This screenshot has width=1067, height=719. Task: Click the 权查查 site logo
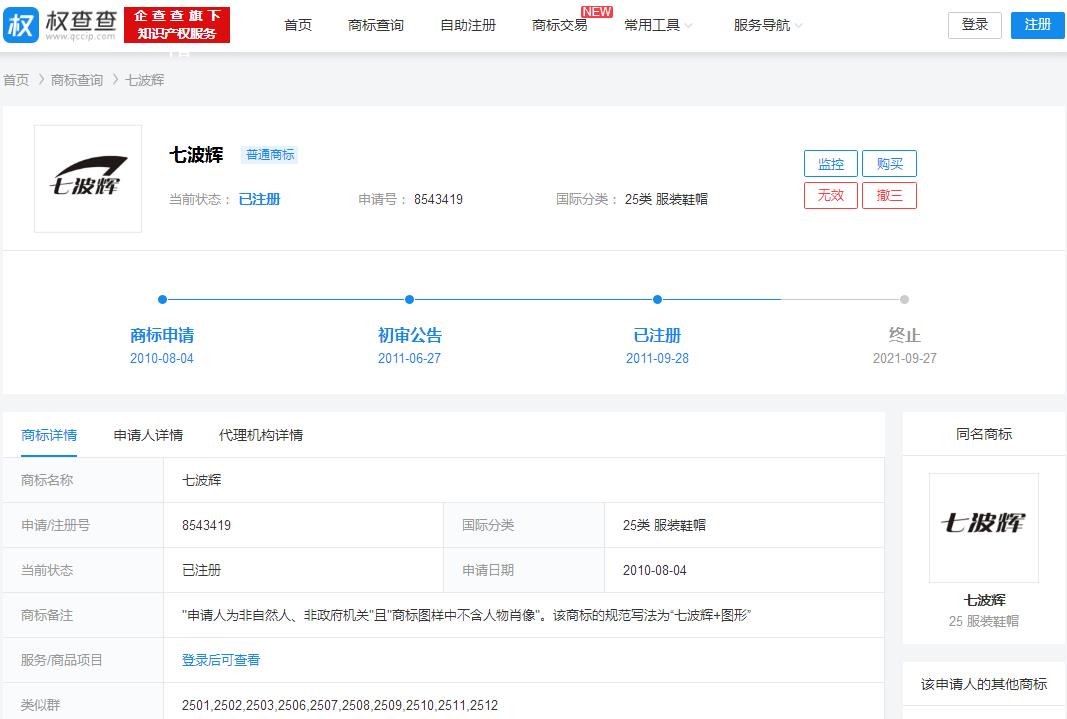(x=60, y=25)
